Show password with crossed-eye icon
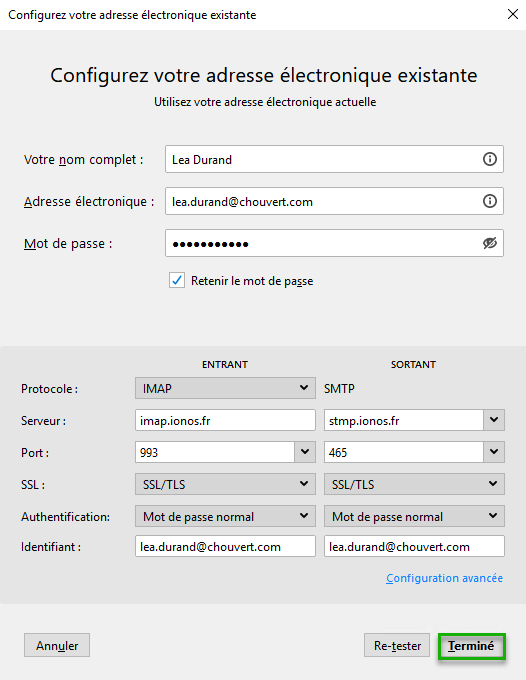 tap(490, 243)
